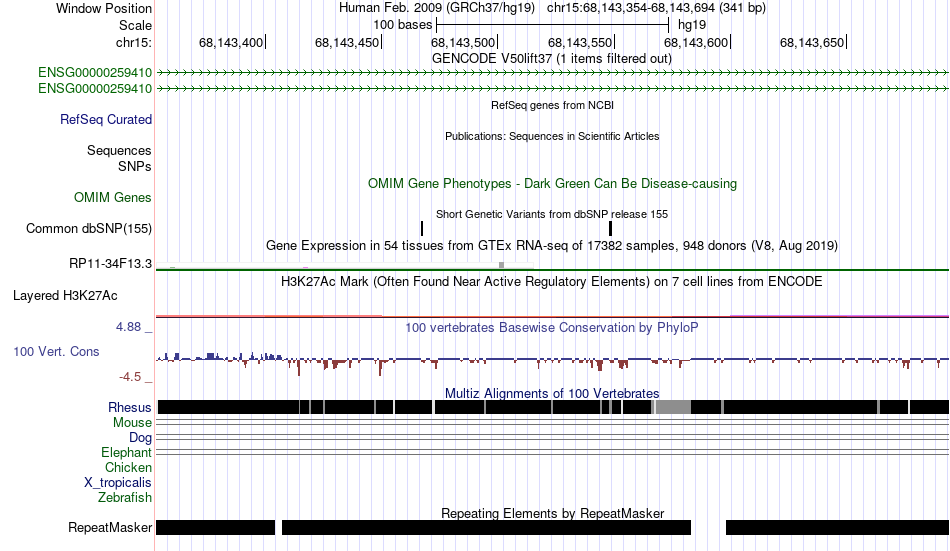Select first ENSG00000259410 gene label
The height and width of the screenshot is (551, 950).
pyautogui.click(x=95, y=73)
